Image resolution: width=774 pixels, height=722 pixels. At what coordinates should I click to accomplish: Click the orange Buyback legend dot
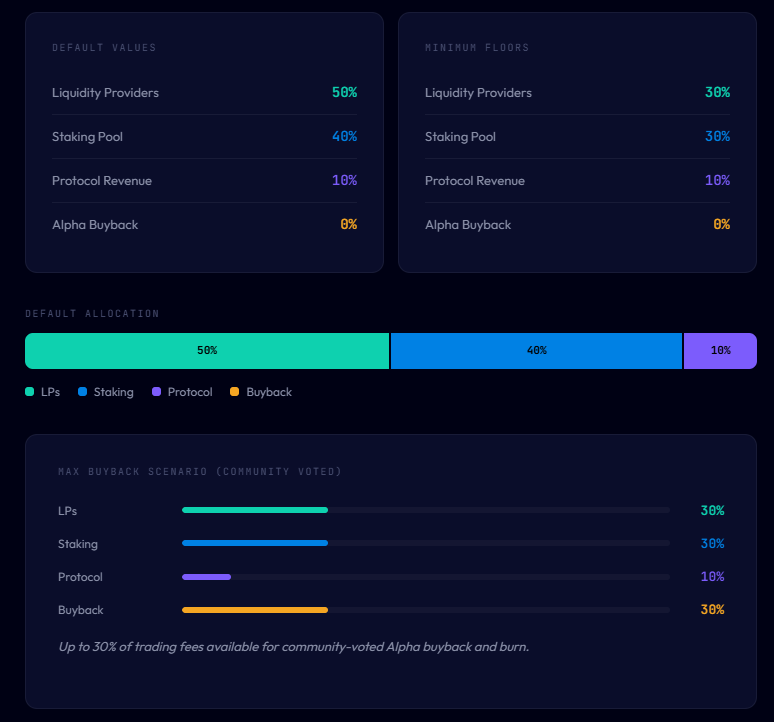point(234,392)
